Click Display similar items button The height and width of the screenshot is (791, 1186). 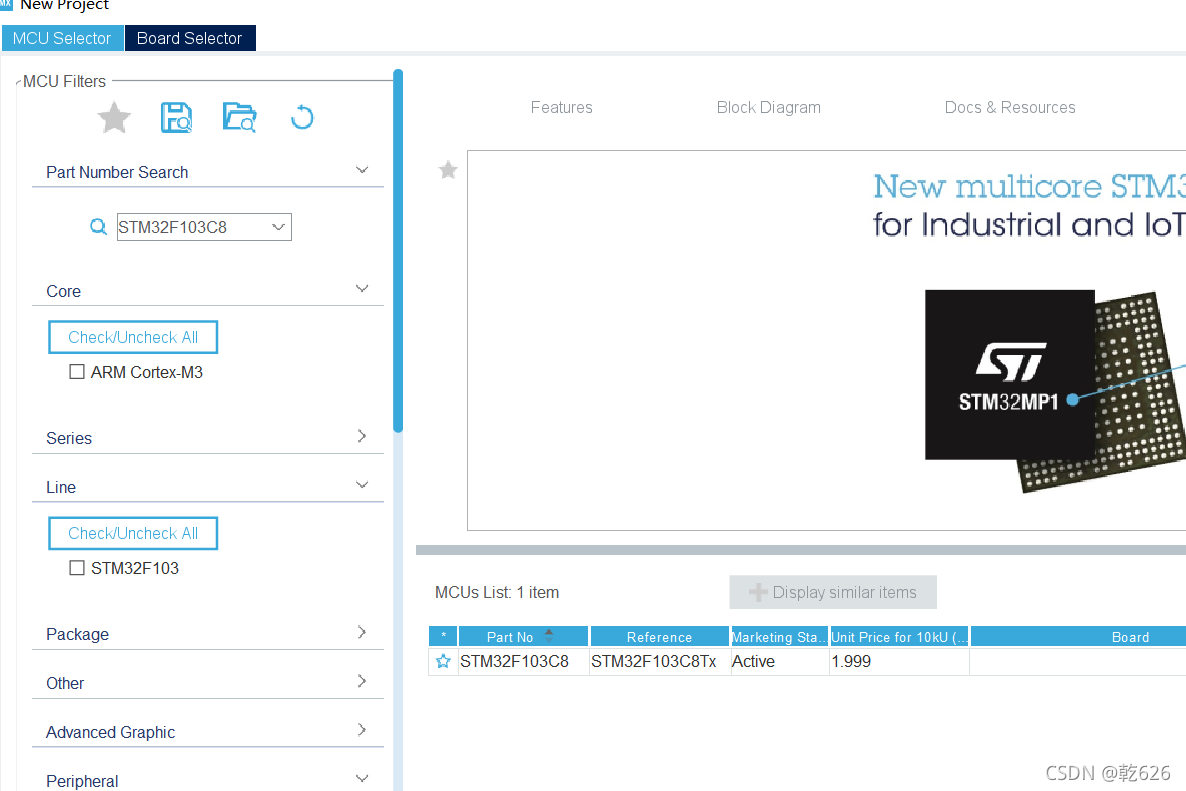[x=833, y=592]
